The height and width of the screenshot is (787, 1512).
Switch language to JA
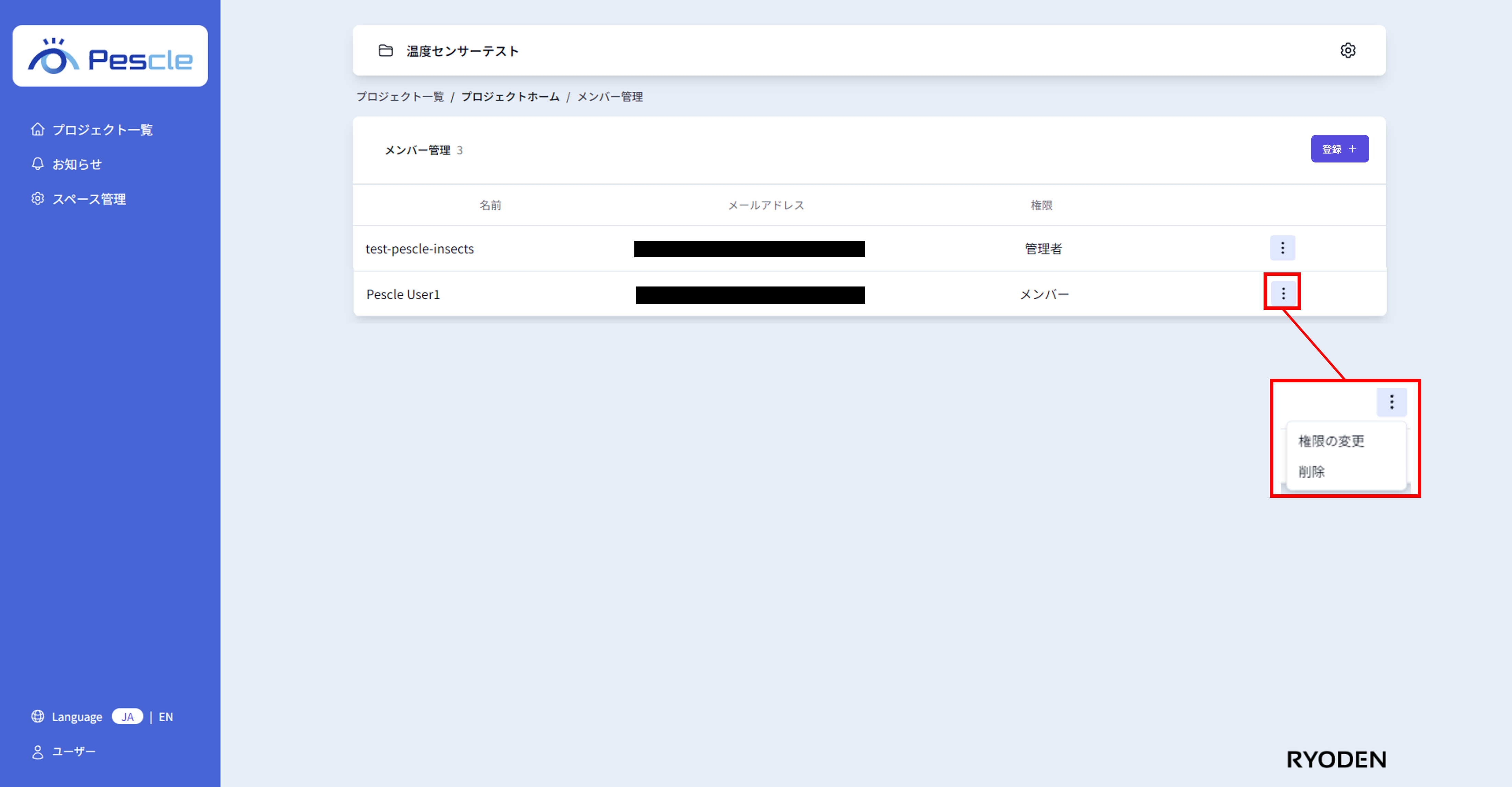(x=127, y=717)
